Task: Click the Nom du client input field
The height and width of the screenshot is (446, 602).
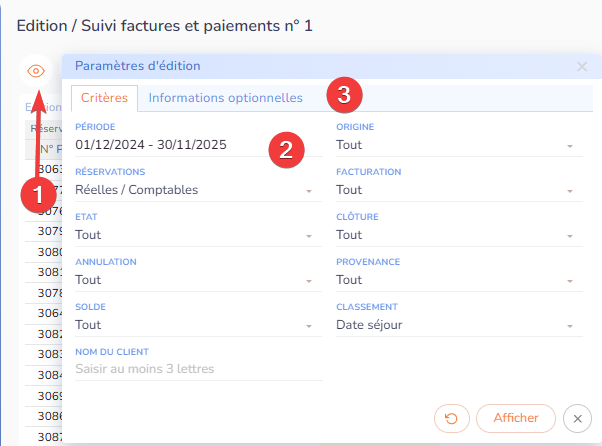Action: [x=198, y=369]
